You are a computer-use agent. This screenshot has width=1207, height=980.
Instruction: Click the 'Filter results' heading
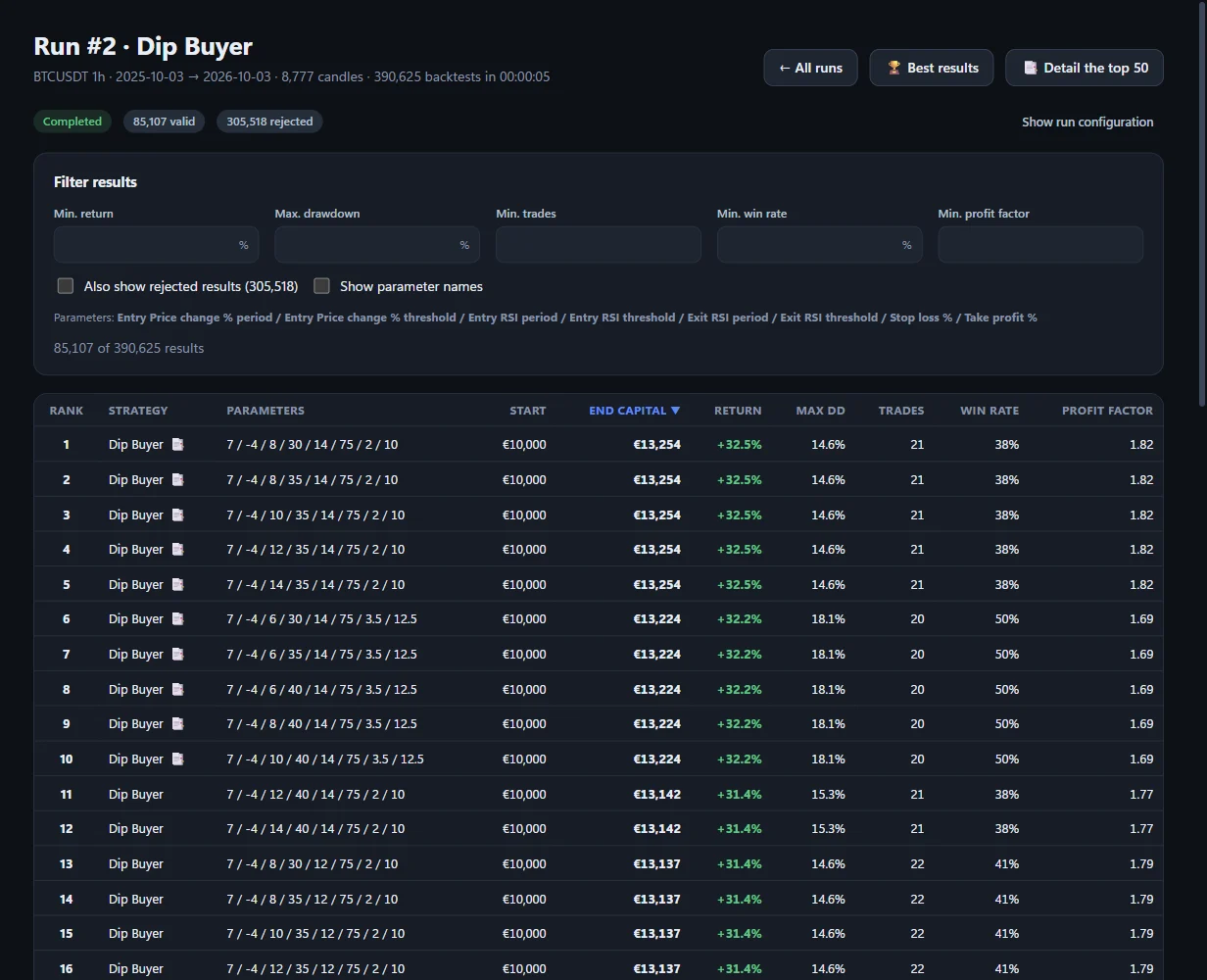95,182
